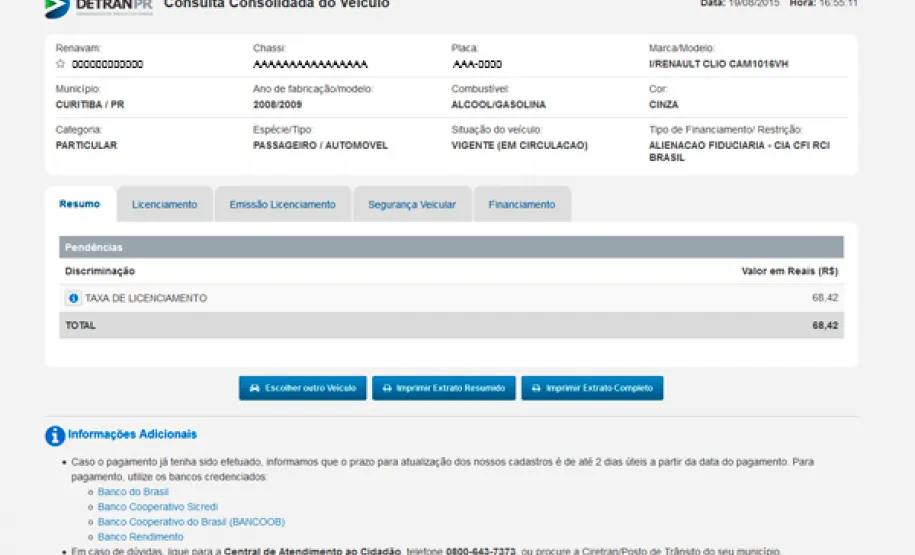915x555 pixels.
Task: Click the ALCOOL/GASOLINA fuel value
Action: [x=498, y=104]
